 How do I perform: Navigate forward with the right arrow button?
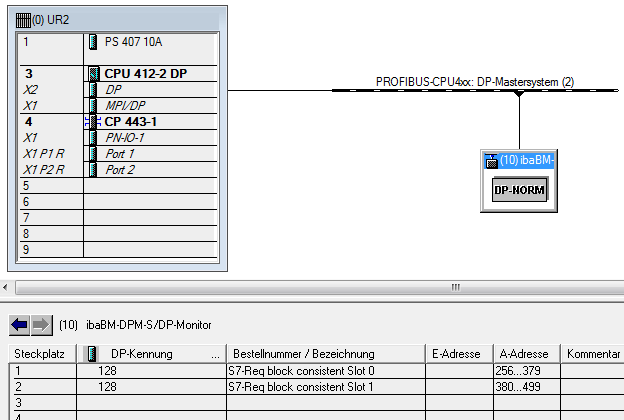41,324
